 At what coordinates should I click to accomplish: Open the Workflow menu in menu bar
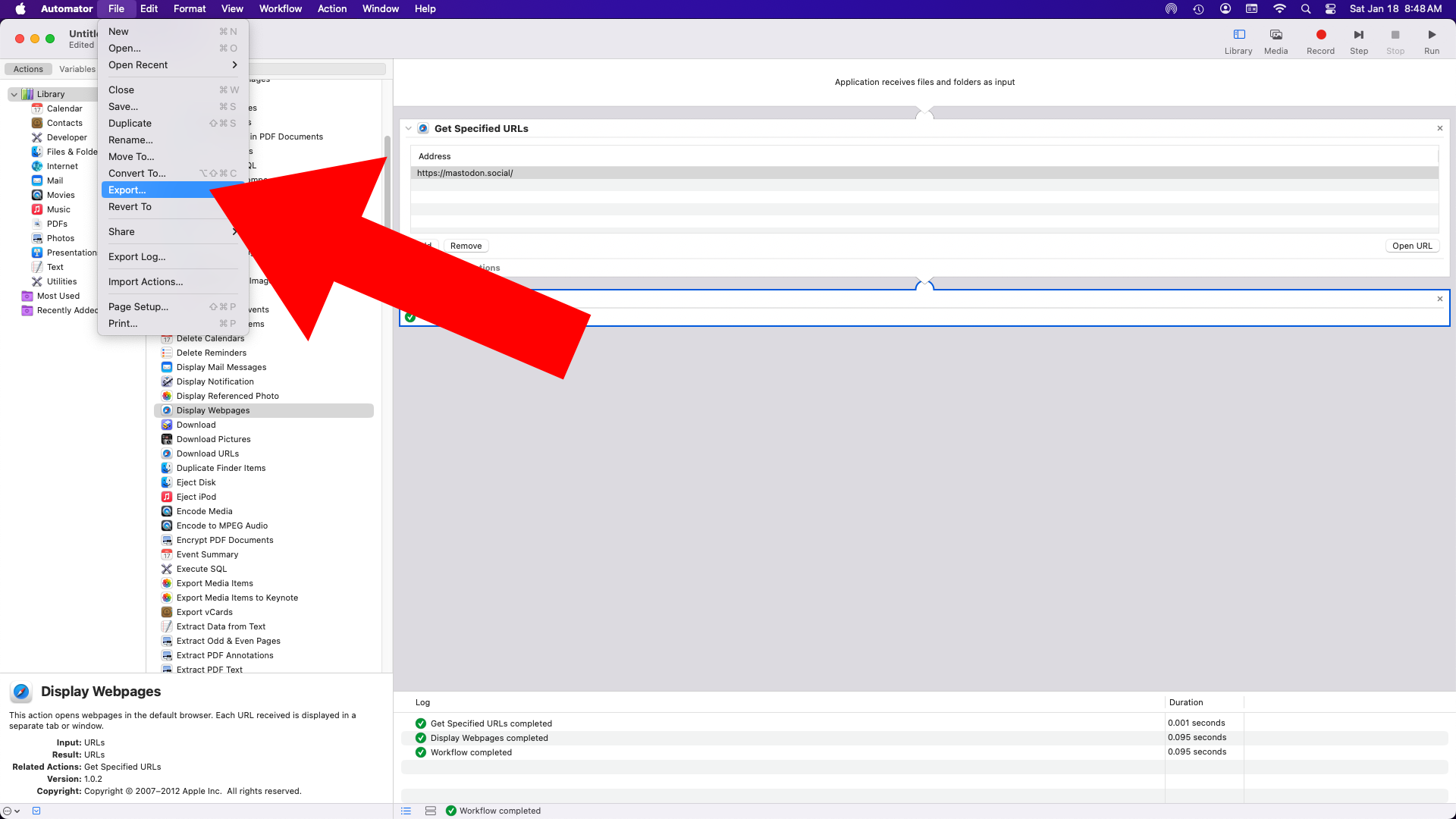(x=281, y=9)
